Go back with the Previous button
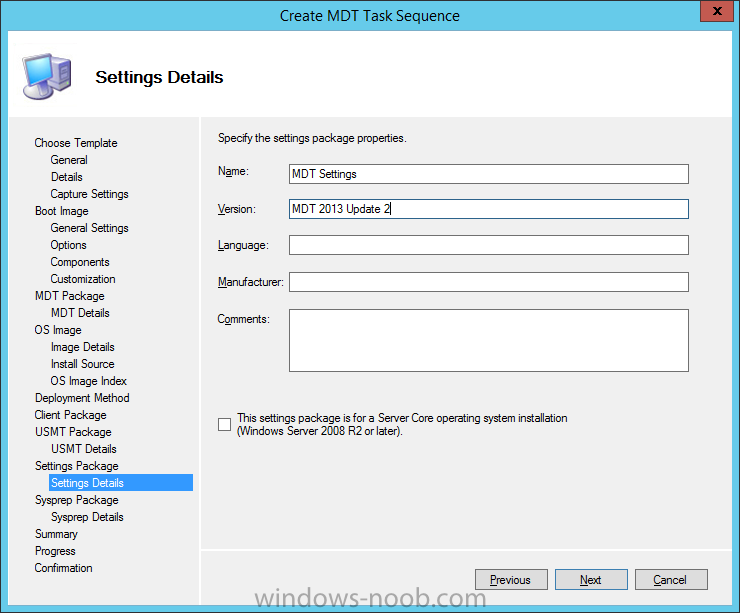Image resolution: width=740 pixels, height=613 pixels. click(x=511, y=579)
